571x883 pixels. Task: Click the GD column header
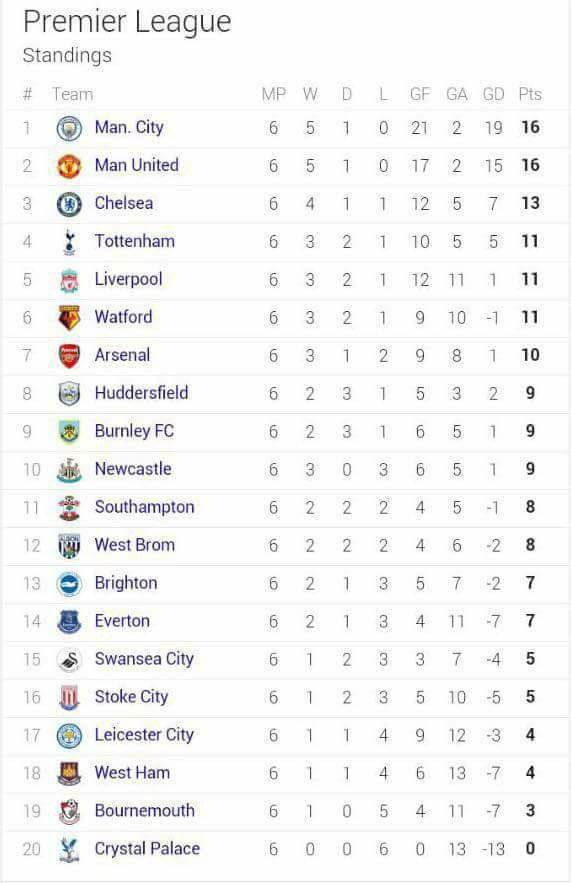pos(493,94)
